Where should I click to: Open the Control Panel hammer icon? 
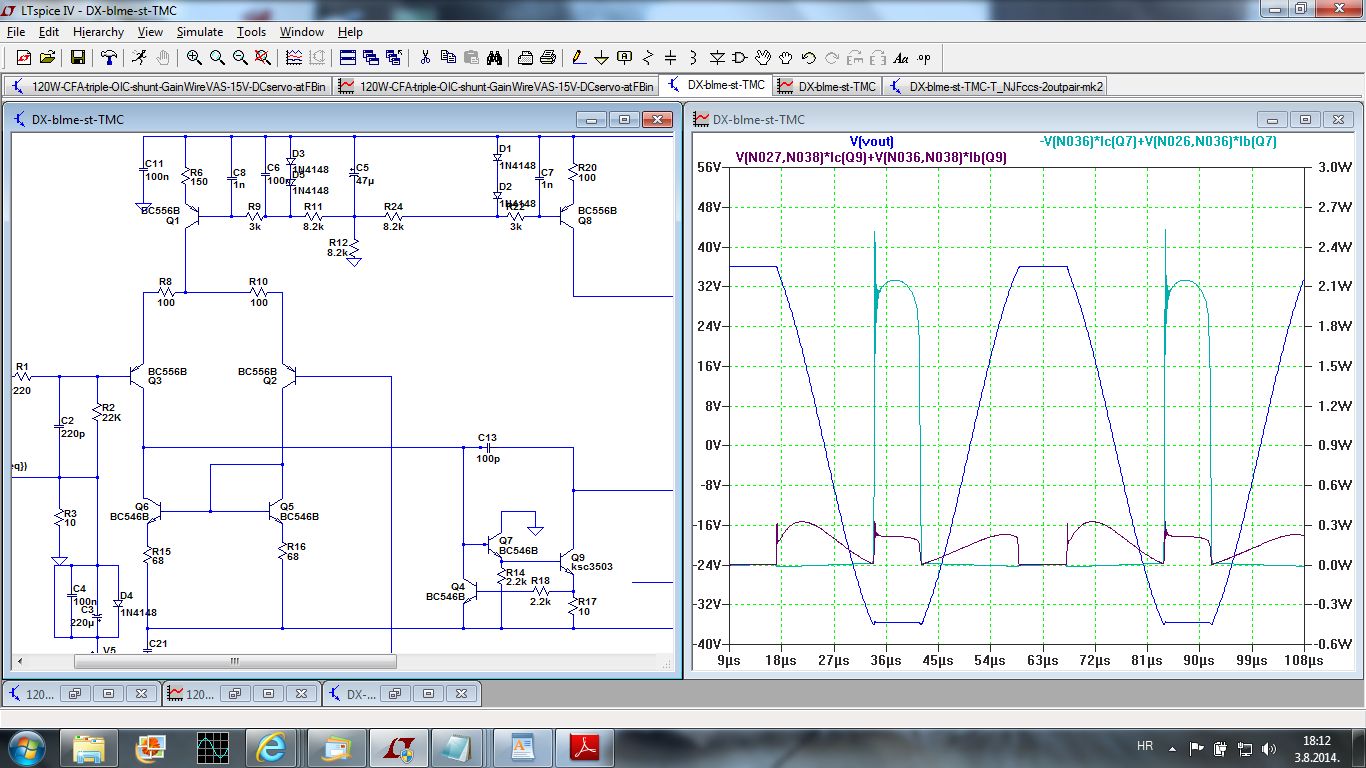point(108,57)
